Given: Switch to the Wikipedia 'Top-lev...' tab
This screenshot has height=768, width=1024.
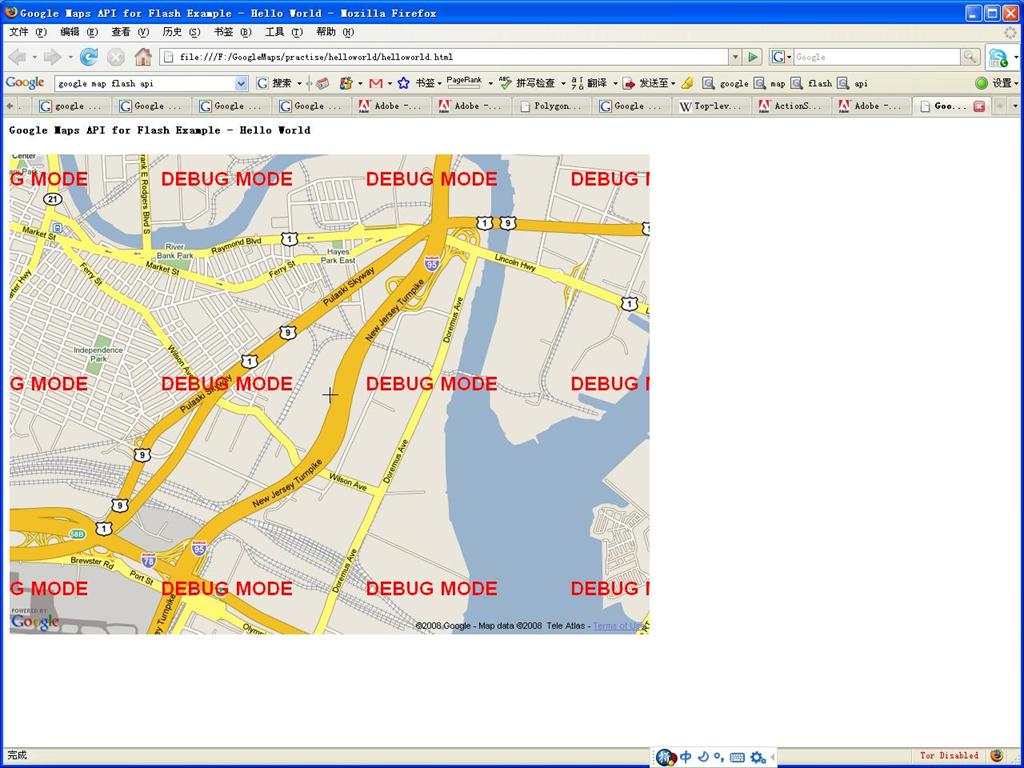Looking at the screenshot, I should pos(711,106).
